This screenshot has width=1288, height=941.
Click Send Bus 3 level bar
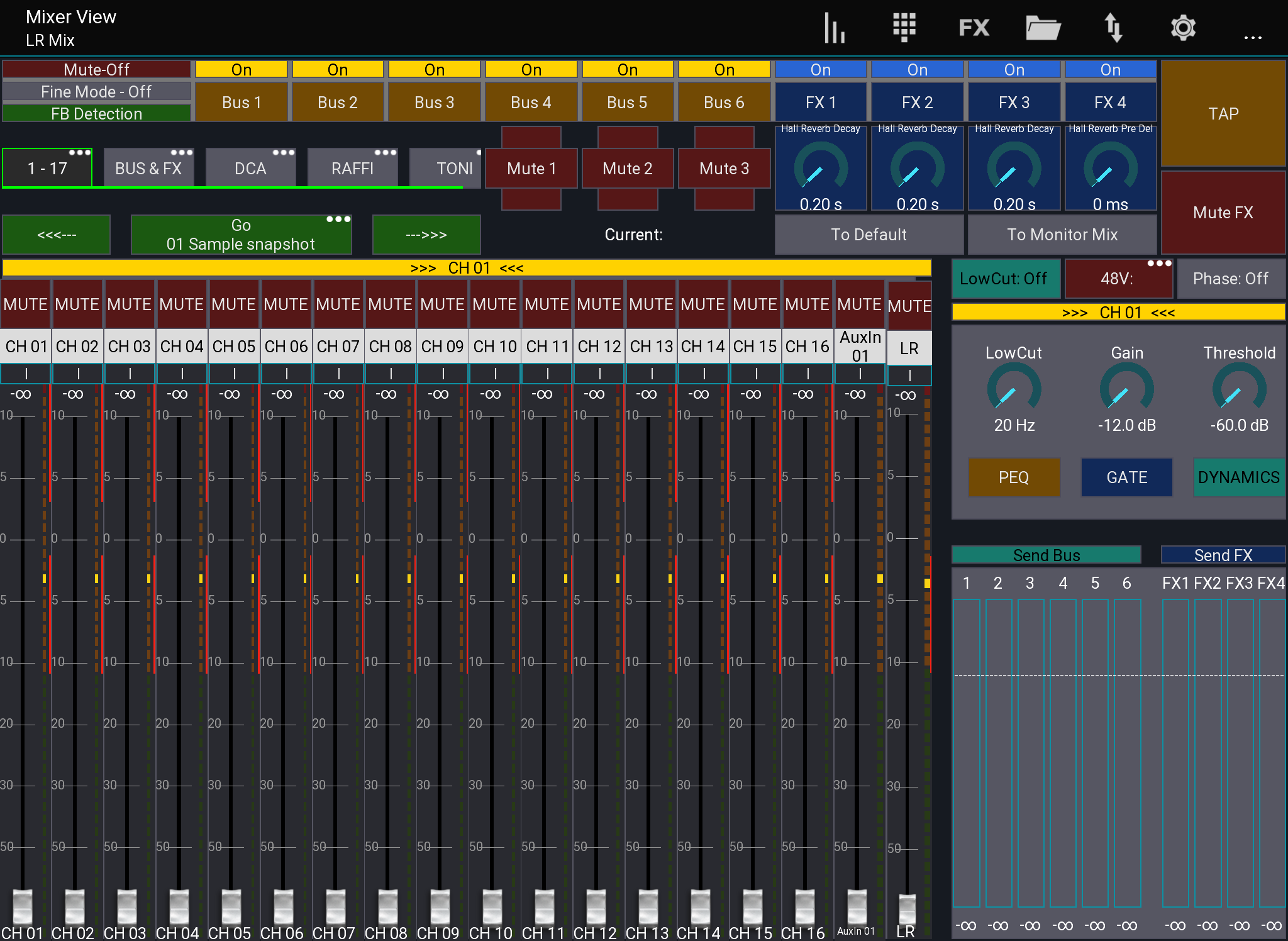(1030, 753)
